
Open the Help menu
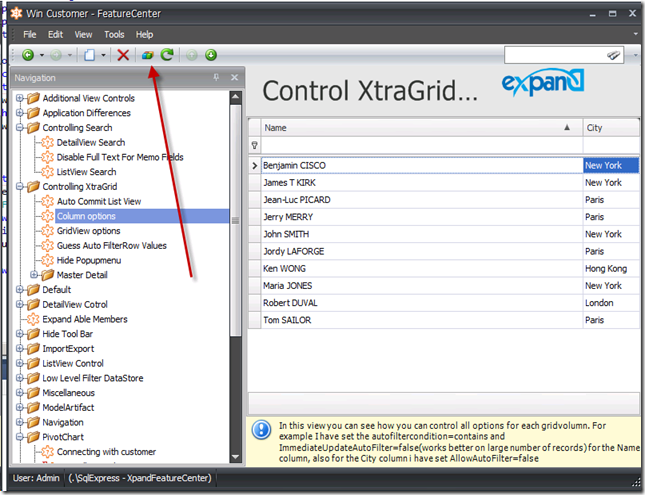pos(144,35)
